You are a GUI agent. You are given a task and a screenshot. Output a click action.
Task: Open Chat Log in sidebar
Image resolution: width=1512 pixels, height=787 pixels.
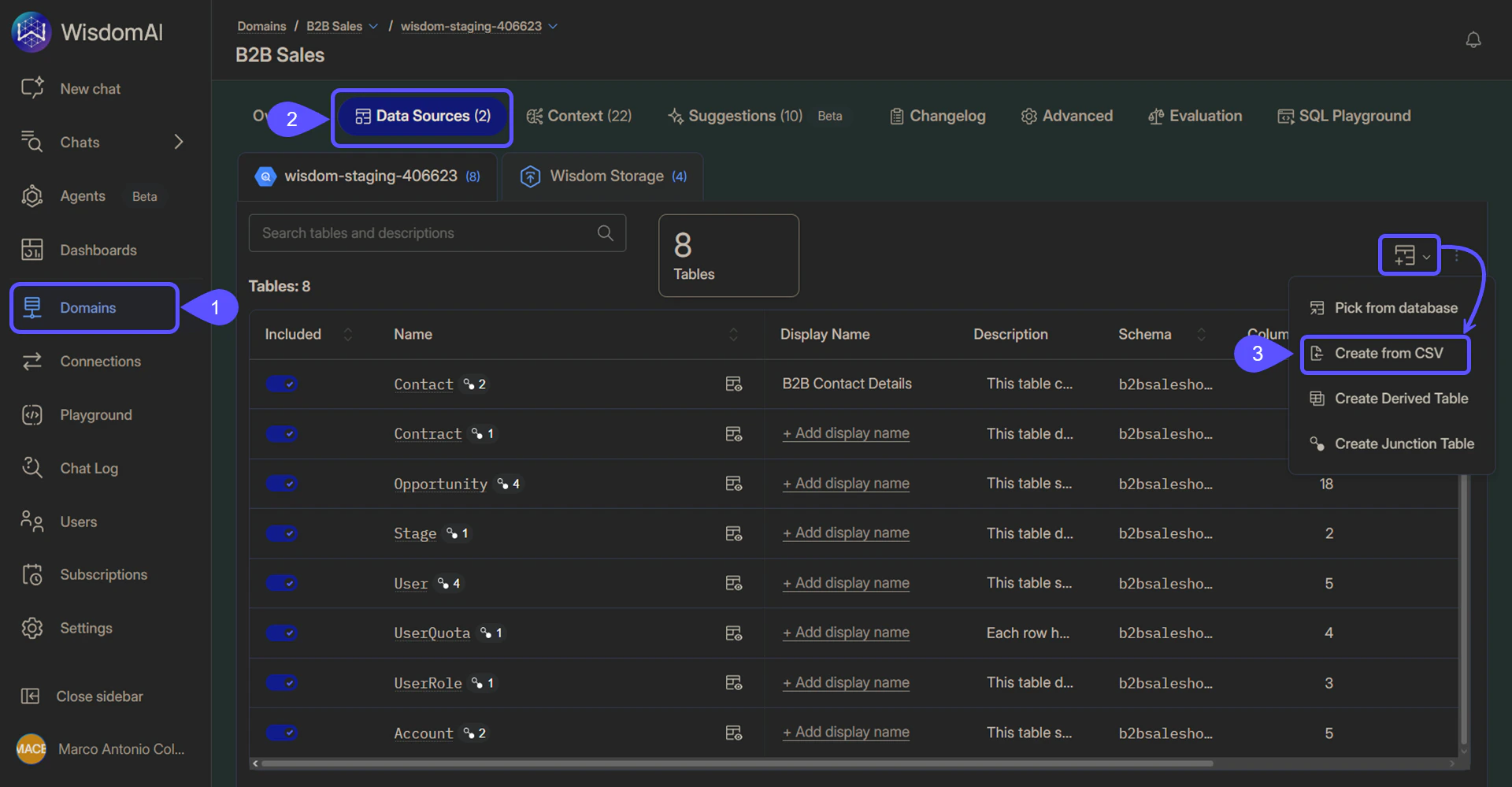pyautogui.click(x=69, y=469)
